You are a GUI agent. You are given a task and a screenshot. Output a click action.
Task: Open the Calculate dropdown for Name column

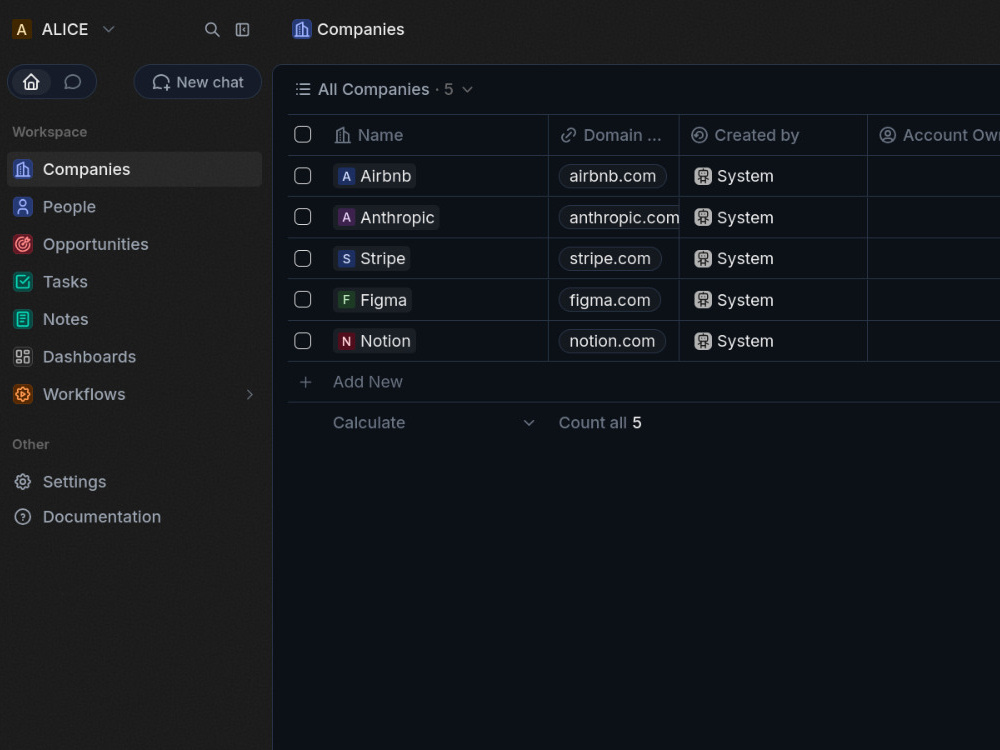[434, 423]
